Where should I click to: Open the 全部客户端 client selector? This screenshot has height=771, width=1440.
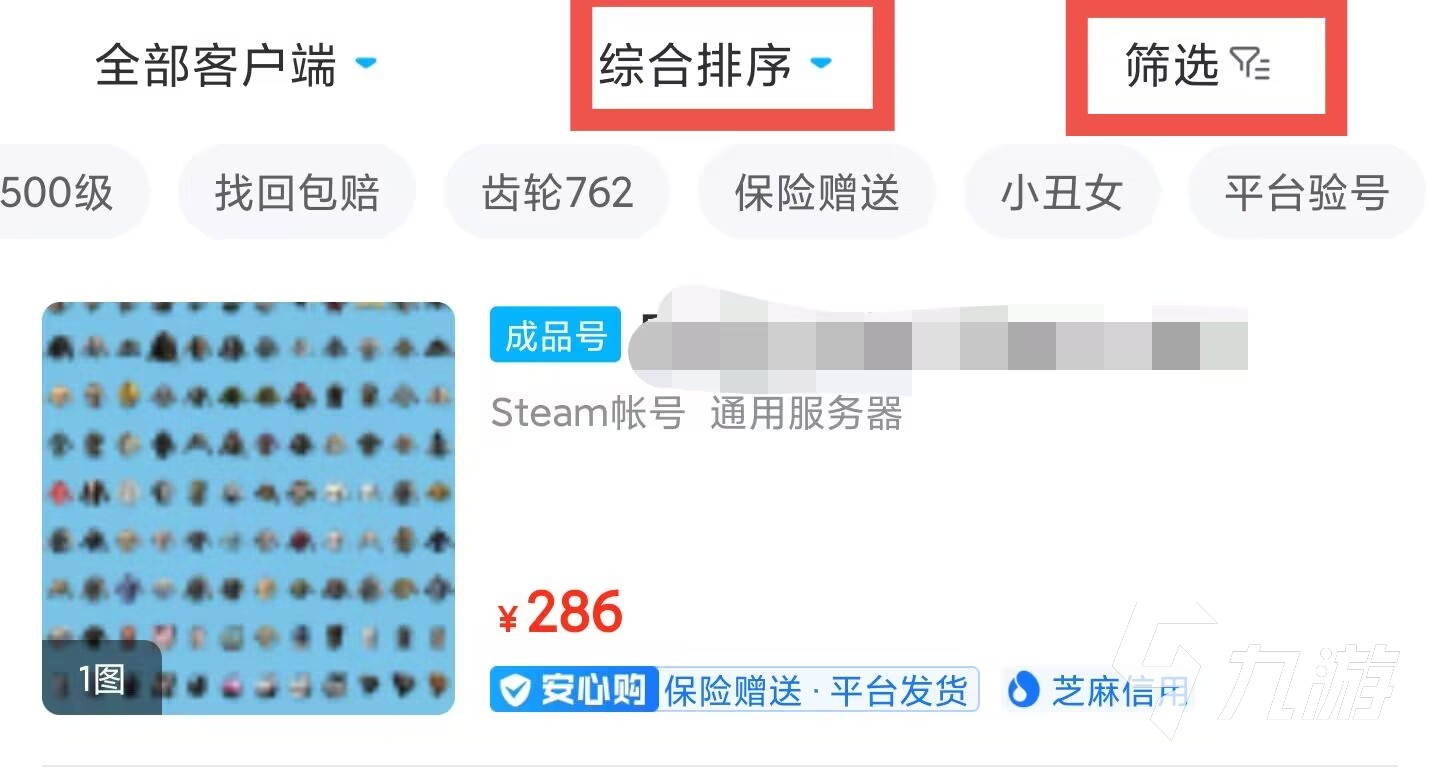click(x=236, y=66)
